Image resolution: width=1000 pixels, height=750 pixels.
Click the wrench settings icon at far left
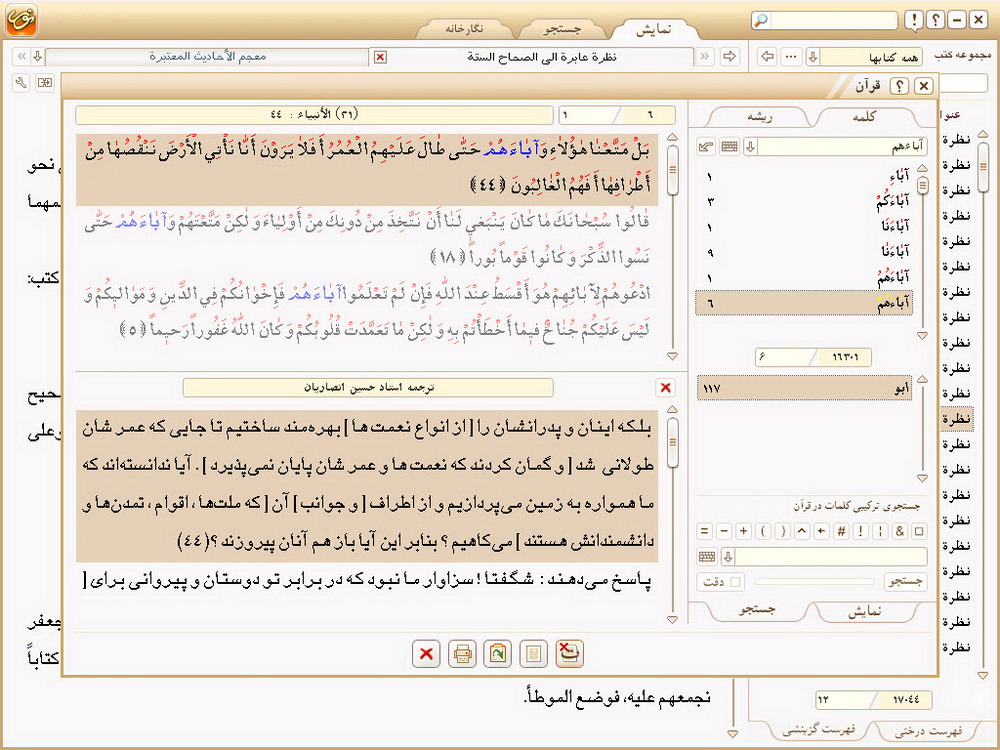pyautogui.click(x=22, y=82)
